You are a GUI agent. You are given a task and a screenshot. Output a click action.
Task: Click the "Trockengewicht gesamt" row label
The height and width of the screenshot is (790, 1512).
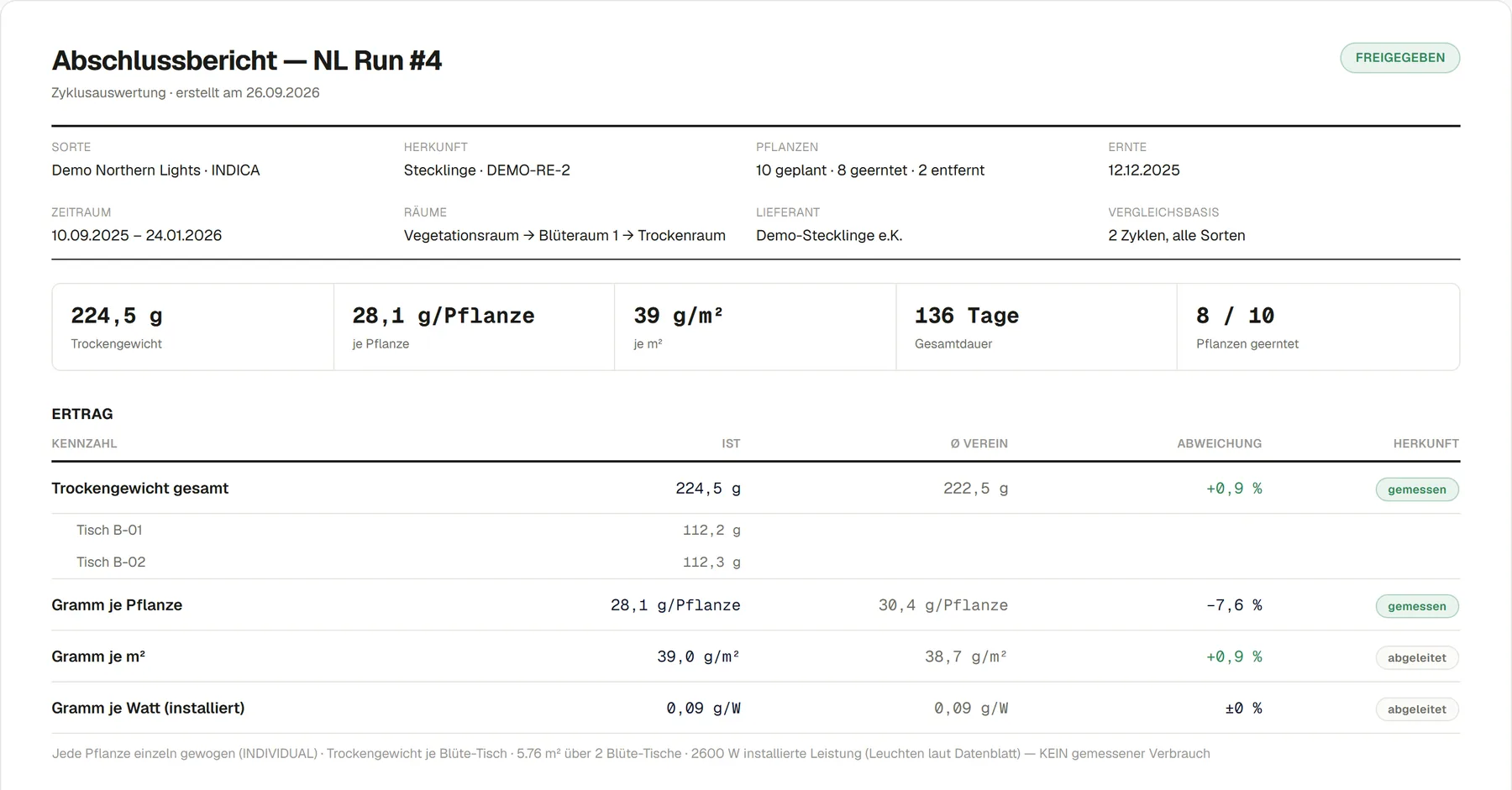pyautogui.click(x=139, y=488)
